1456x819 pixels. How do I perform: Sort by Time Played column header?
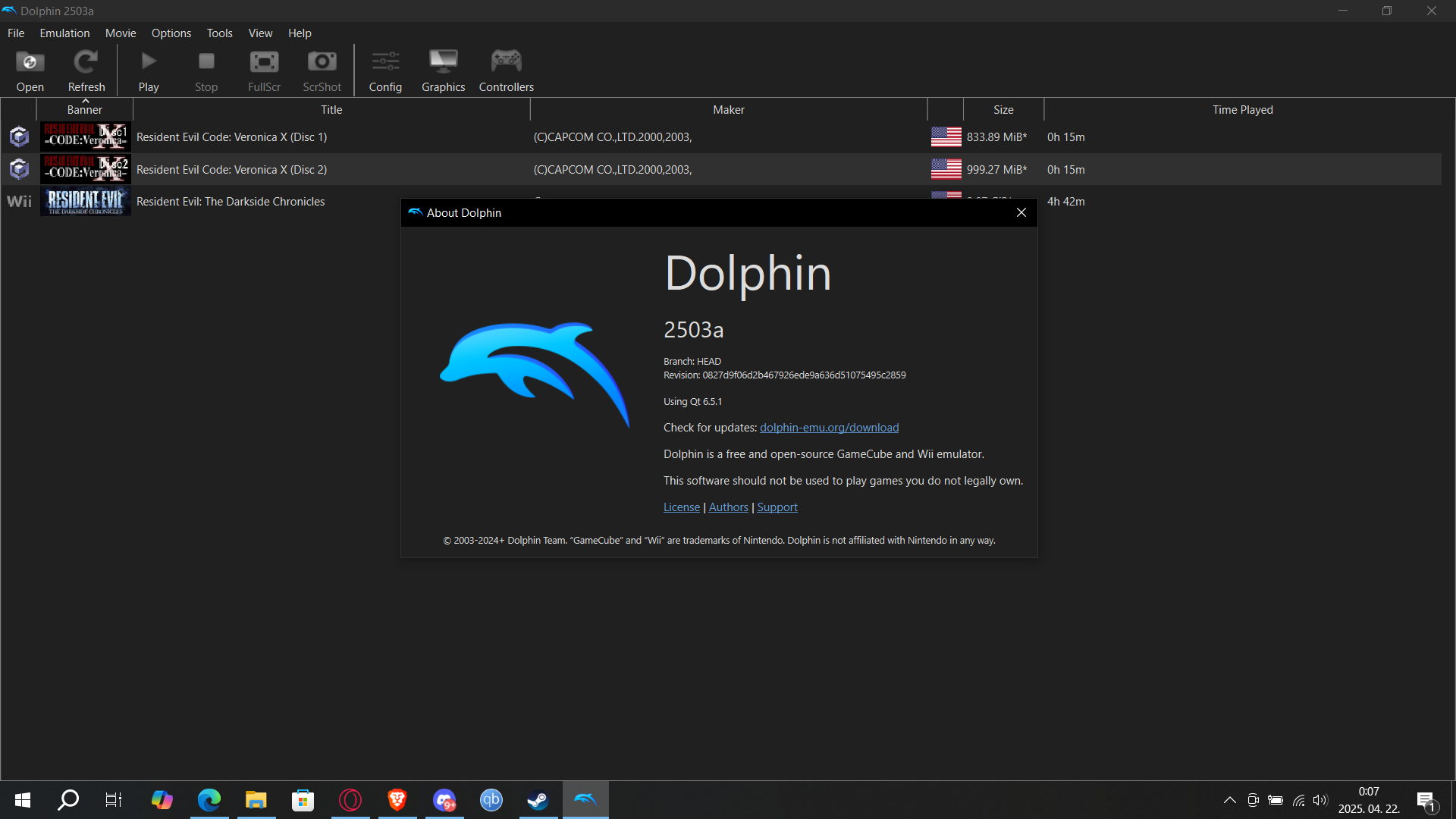click(1242, 110)
